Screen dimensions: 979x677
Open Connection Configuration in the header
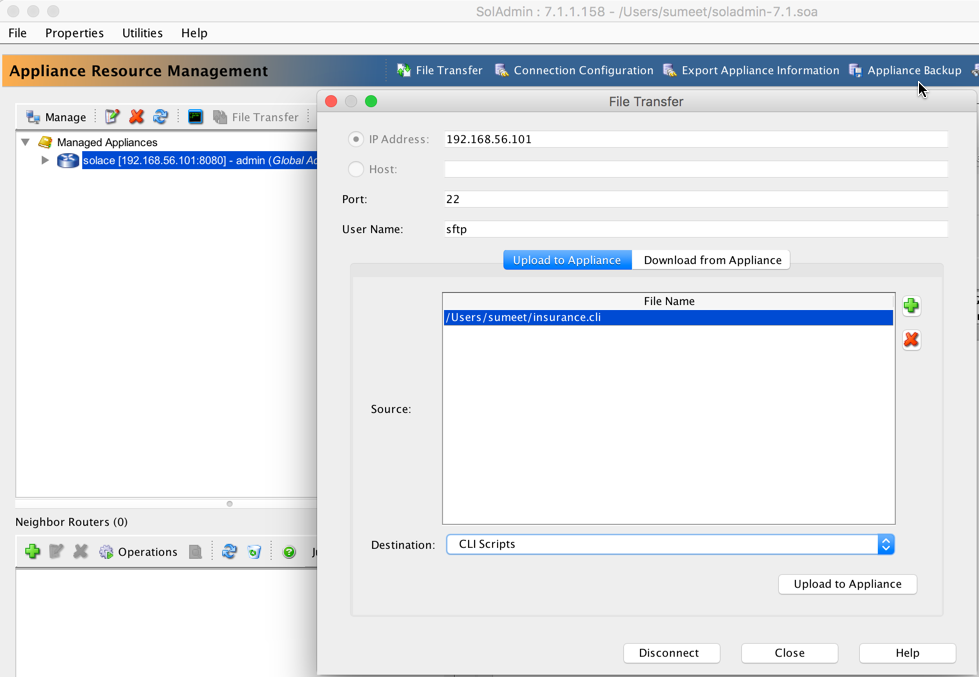coord(574,71)
